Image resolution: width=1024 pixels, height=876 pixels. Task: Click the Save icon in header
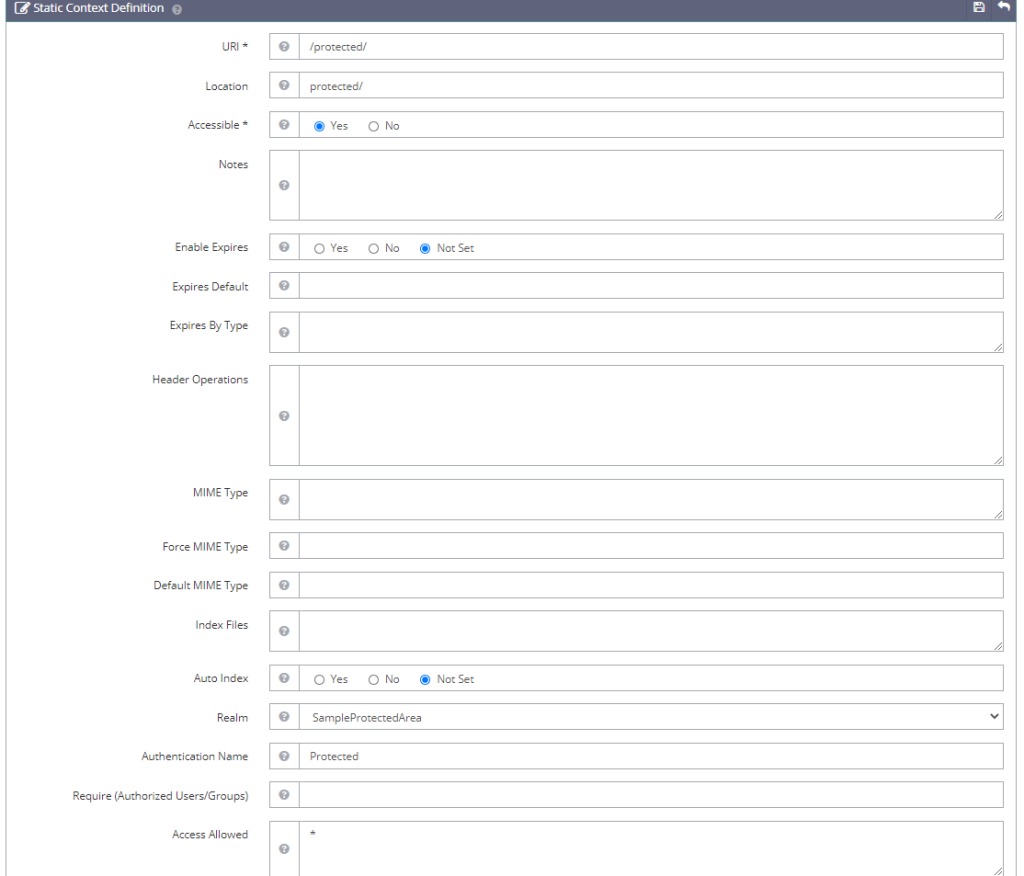(x=978, y=8)
